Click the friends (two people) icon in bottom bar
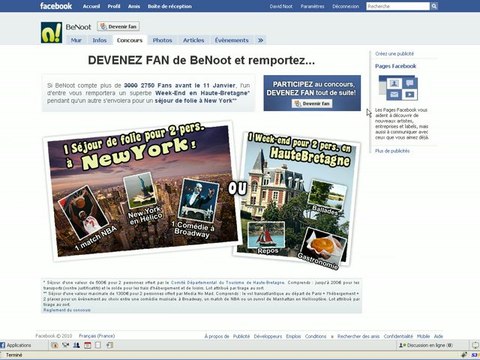Viewport: 480px width, 360px height. click(x=76, y=345)
